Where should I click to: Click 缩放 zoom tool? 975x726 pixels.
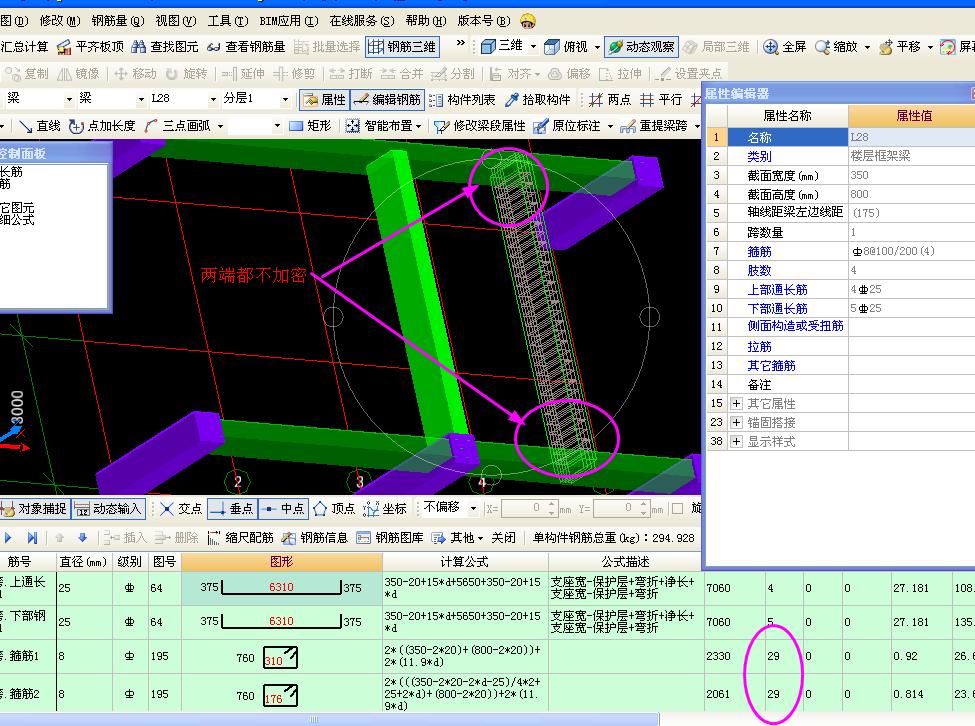(837, 47)
